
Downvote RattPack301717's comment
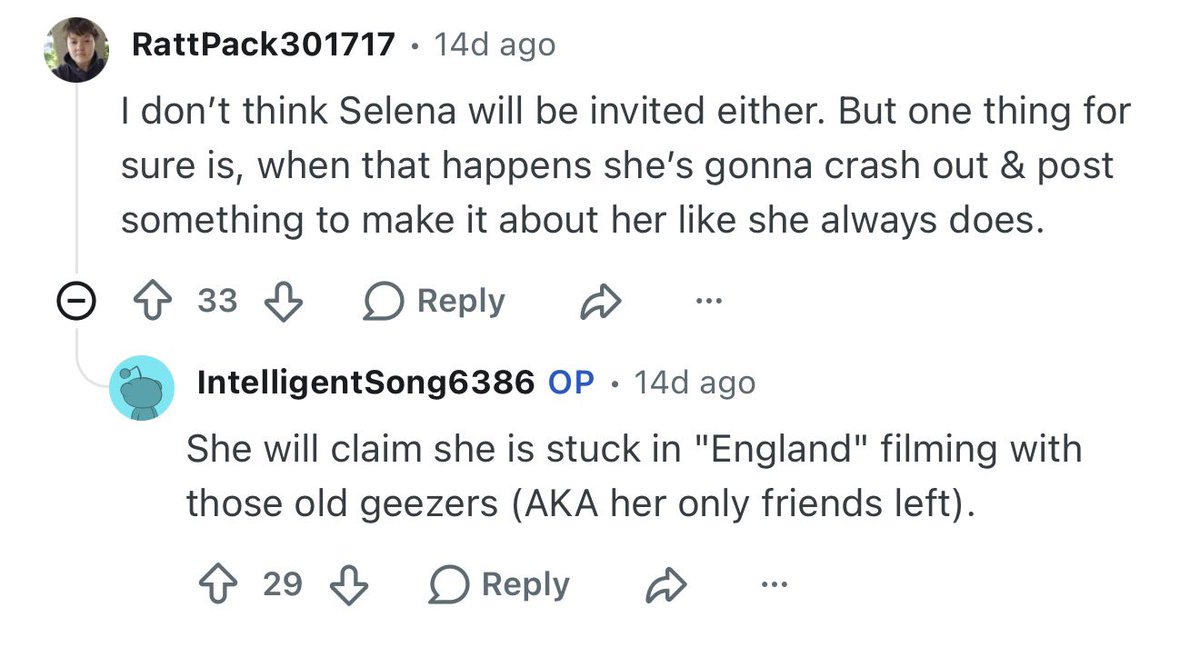pos(286,301)
